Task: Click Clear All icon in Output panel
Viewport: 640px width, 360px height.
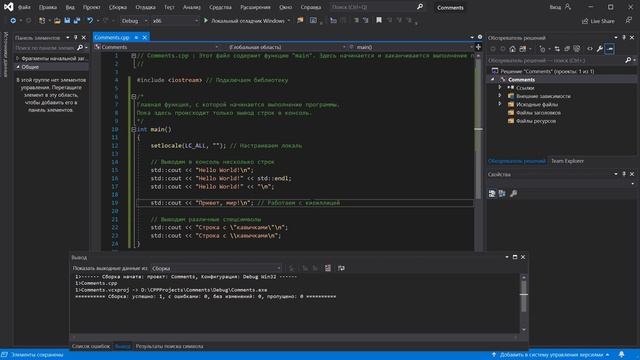Action: point(328,268)
